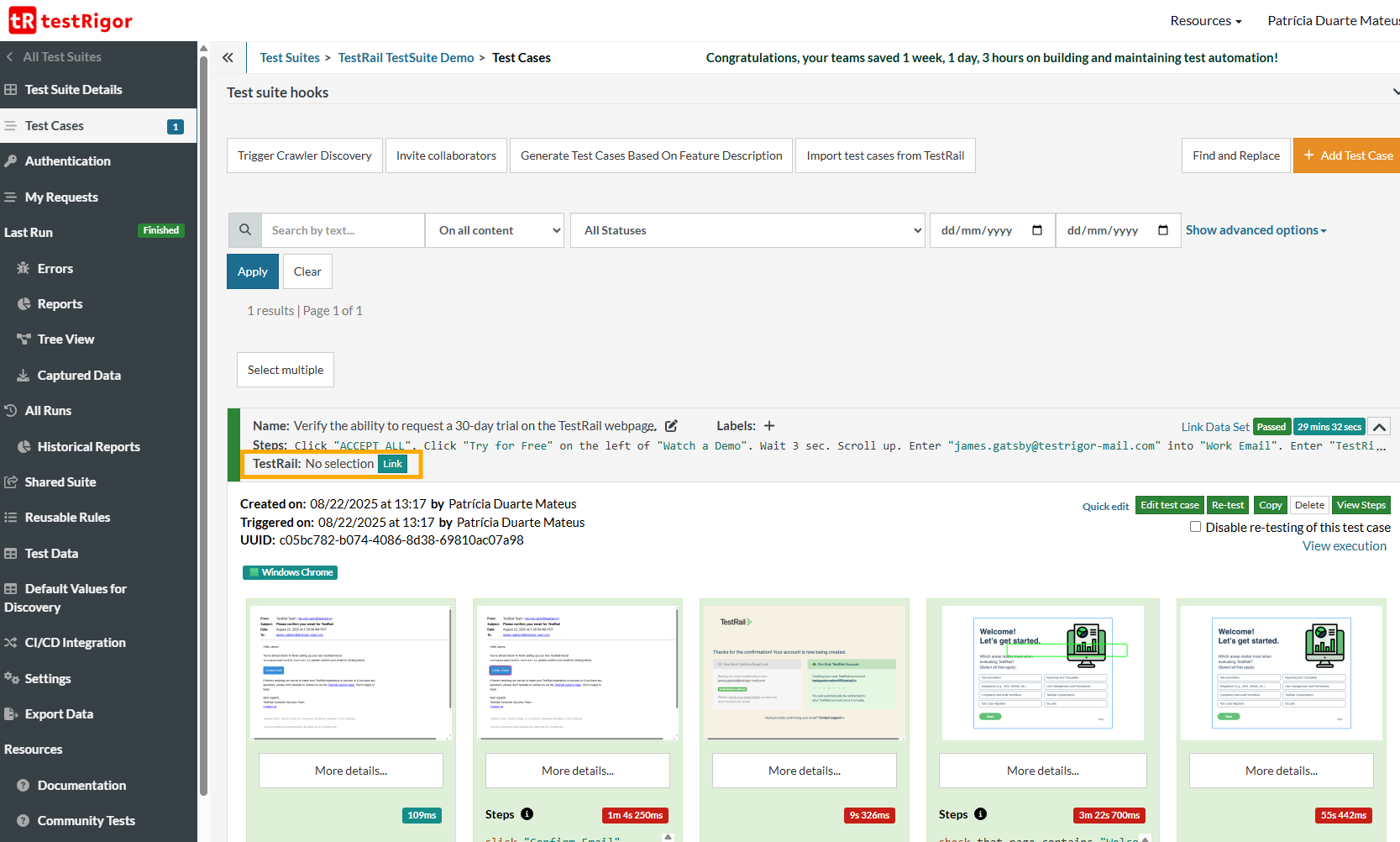1400x842 pixels.
Task: Click the Copy button
Action: 1270,505
